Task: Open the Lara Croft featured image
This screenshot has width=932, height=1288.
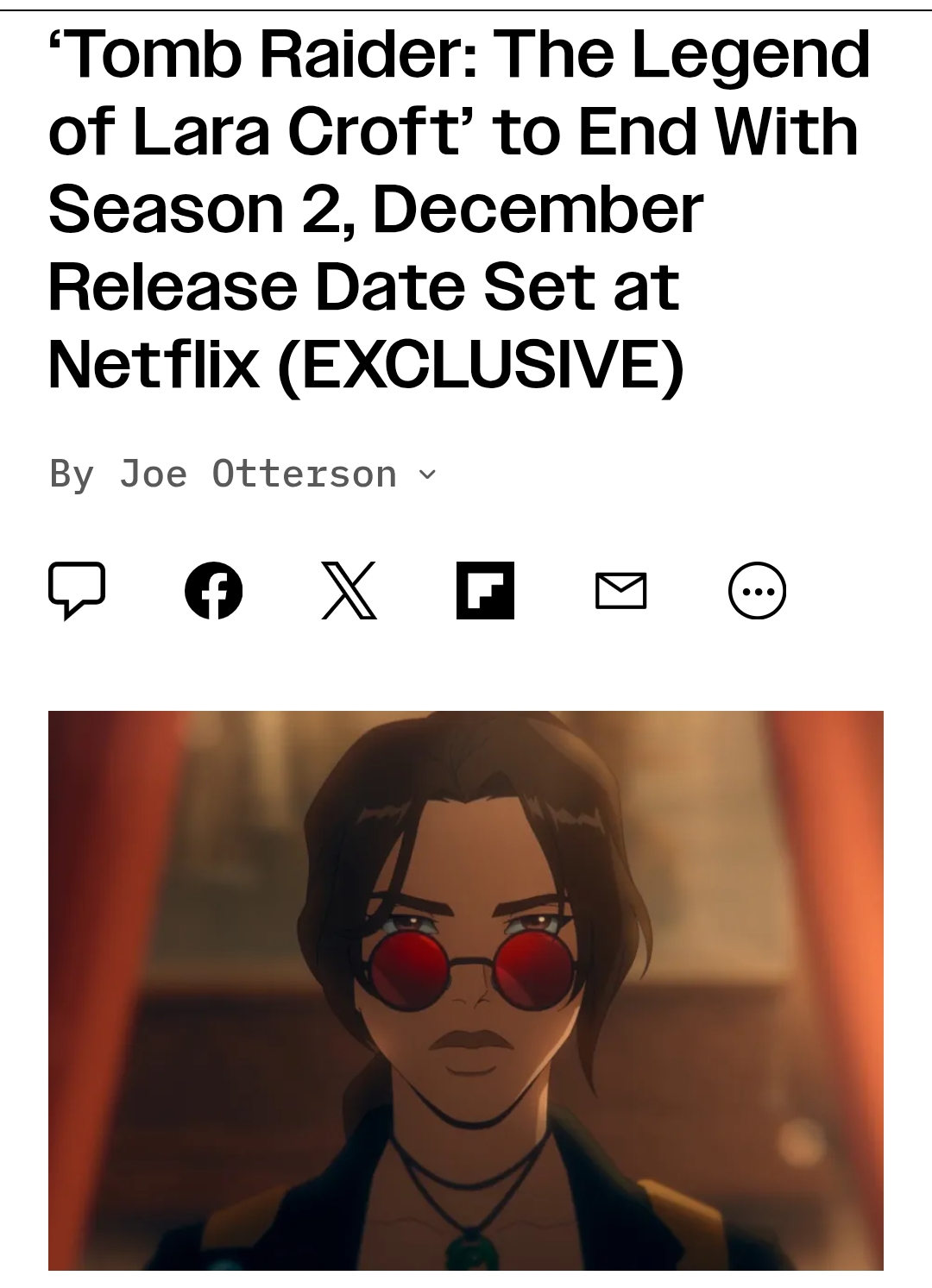Action: 466,990
